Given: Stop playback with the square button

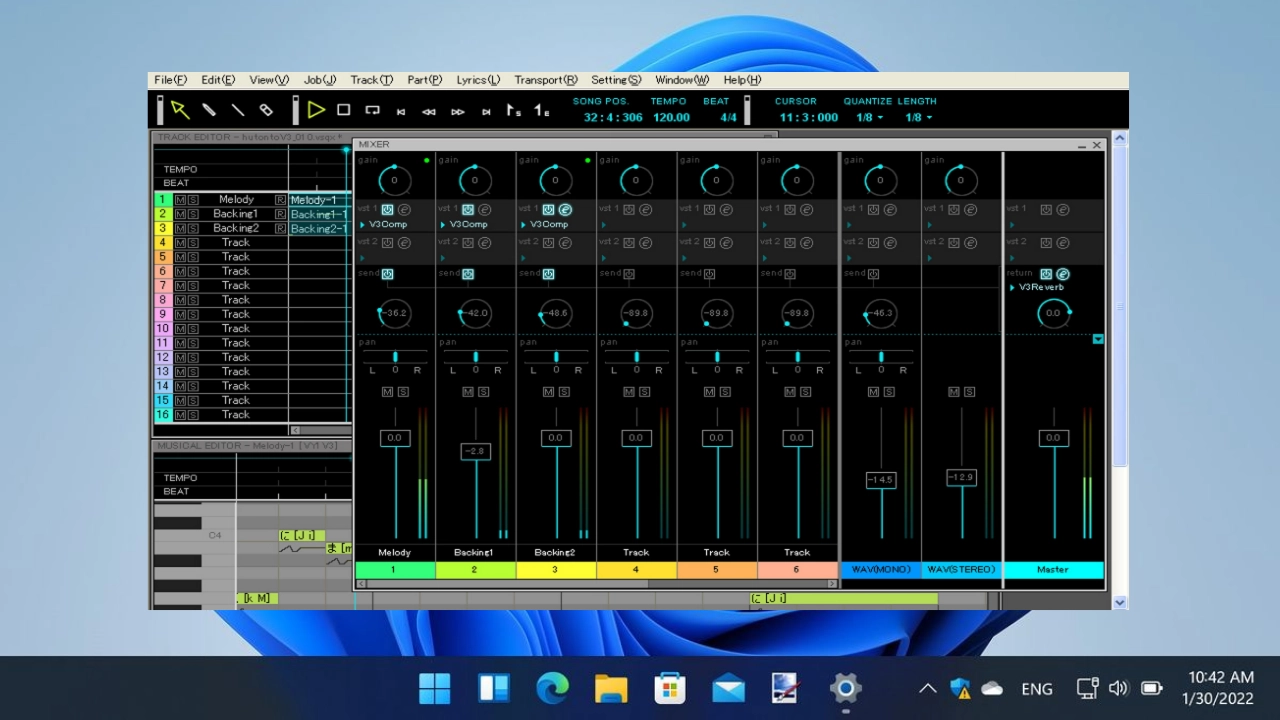Looking at the screenshot, I should click(343, 110).
